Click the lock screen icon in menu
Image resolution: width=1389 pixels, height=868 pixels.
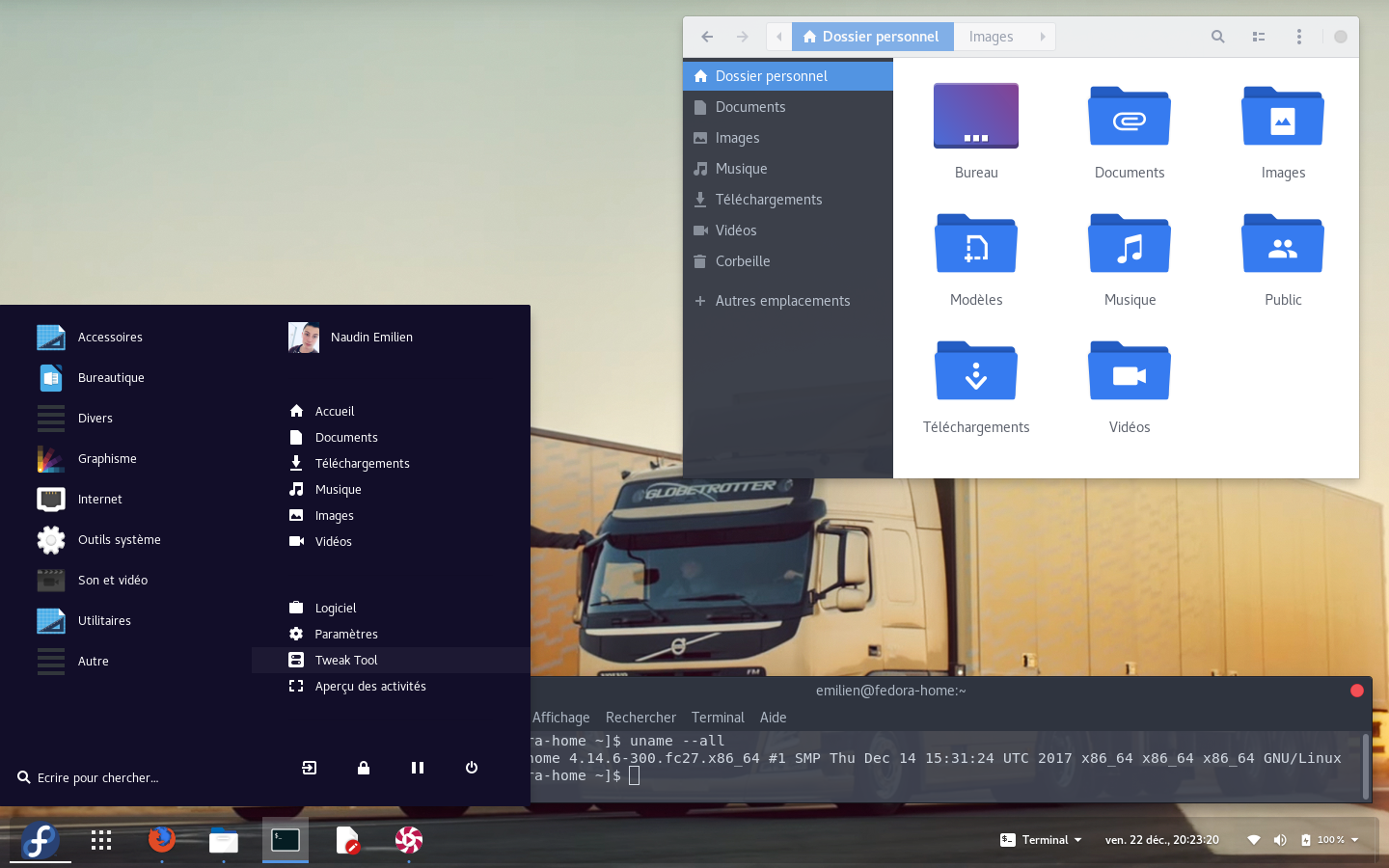pos(364,768)
